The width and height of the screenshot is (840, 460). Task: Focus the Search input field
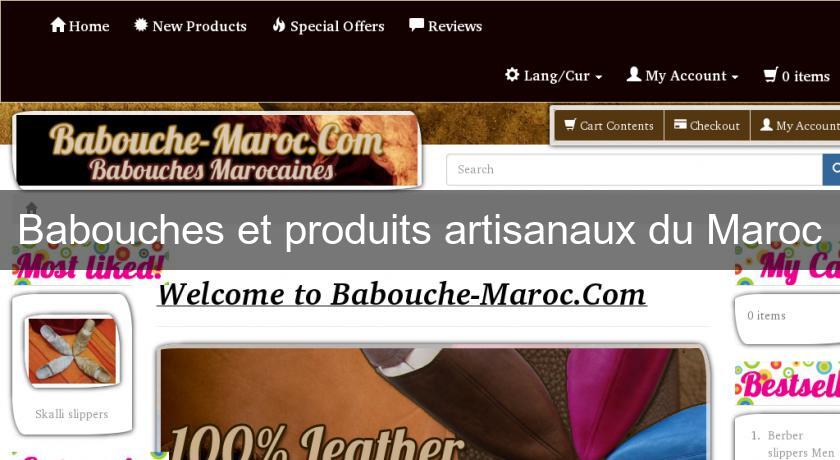(634, 170)
